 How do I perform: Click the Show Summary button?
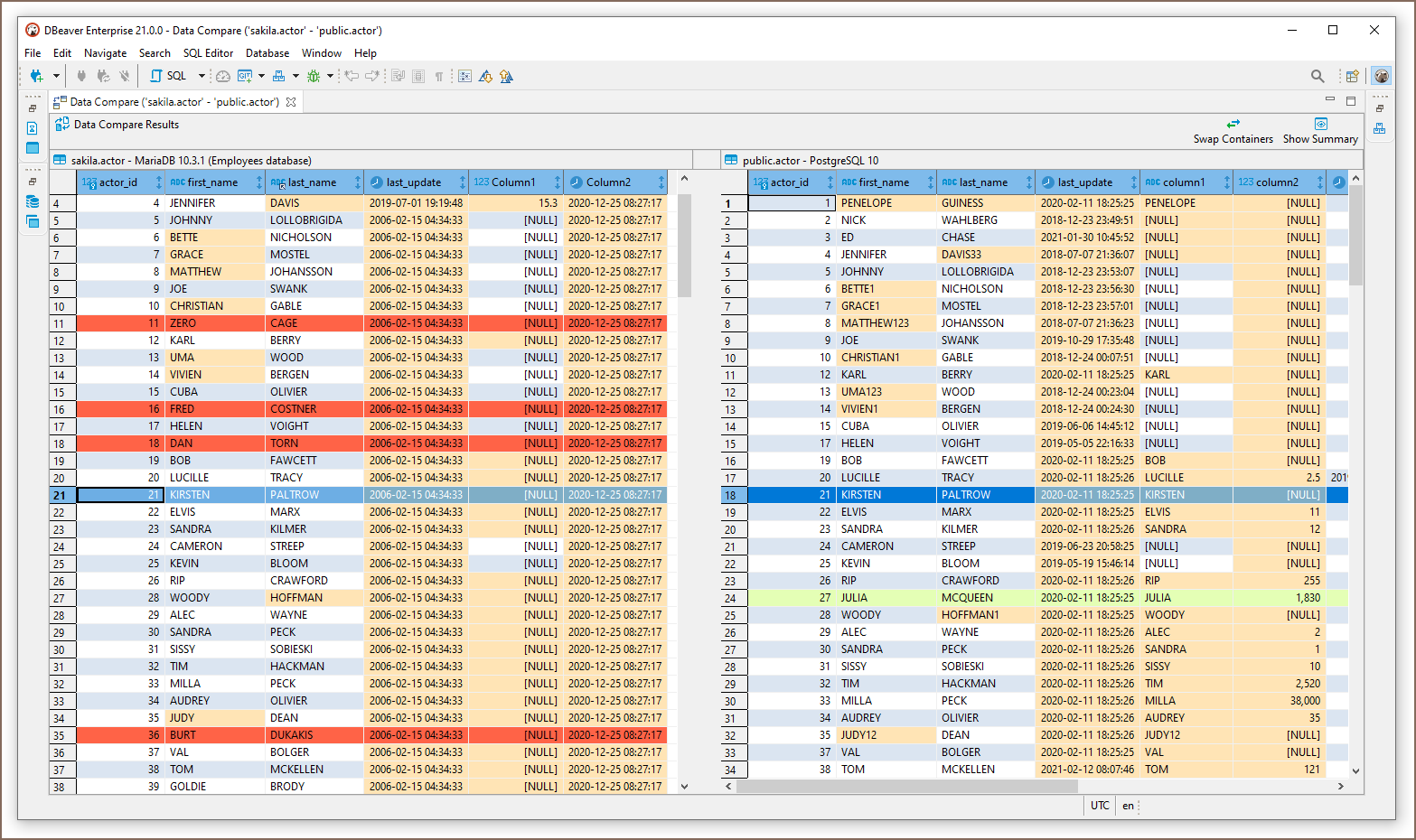point(1320,131)
